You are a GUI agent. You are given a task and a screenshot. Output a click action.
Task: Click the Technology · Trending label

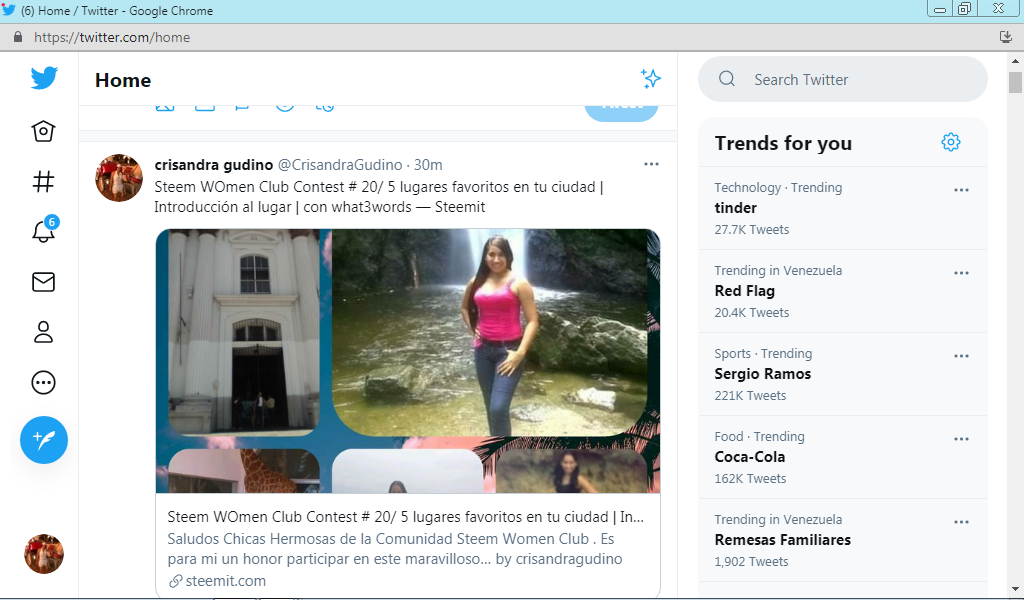pyautogui.click(x=778, y=187)
